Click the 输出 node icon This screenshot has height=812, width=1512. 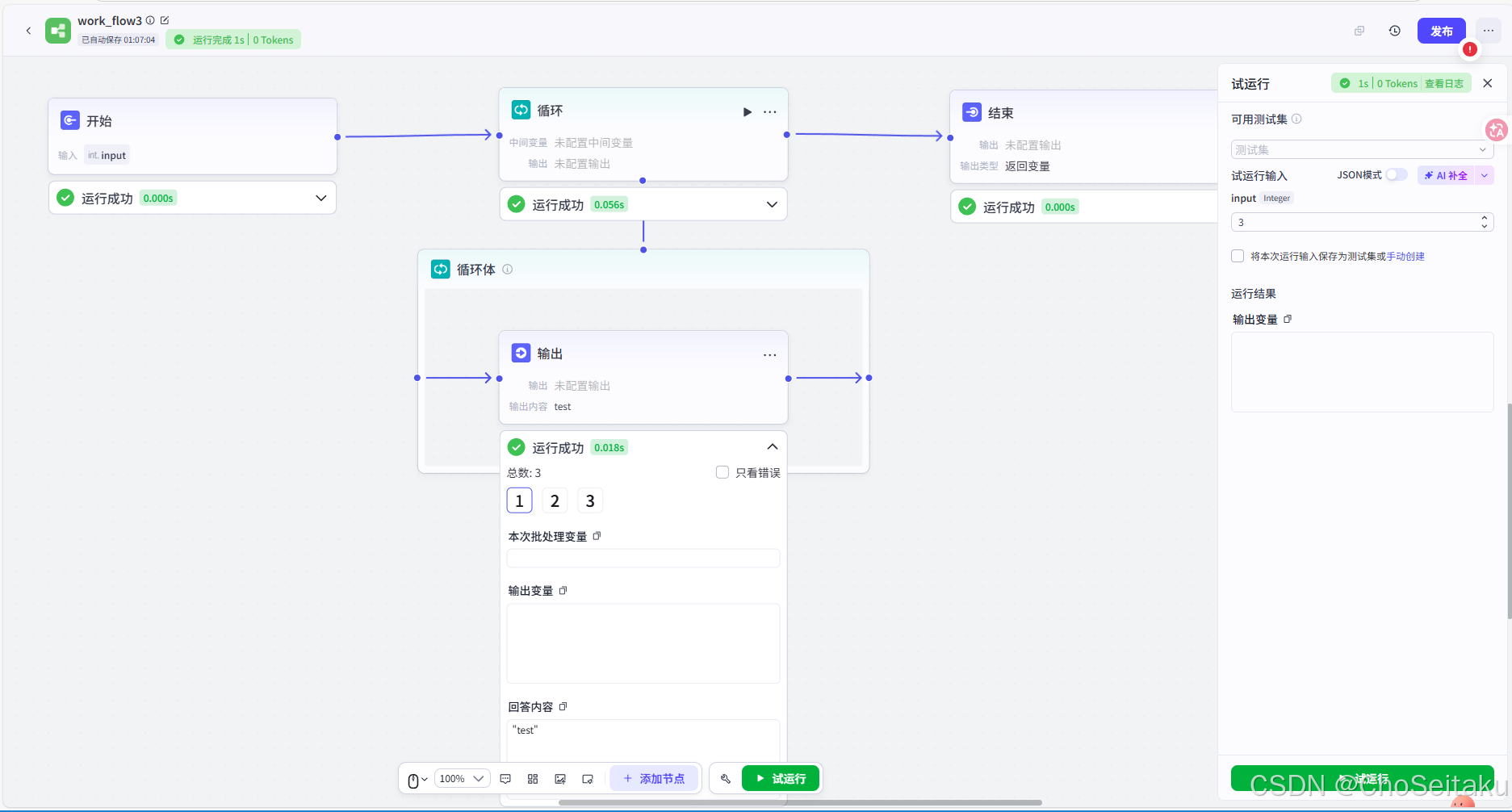pyautogui.click(x=521, y=353)
